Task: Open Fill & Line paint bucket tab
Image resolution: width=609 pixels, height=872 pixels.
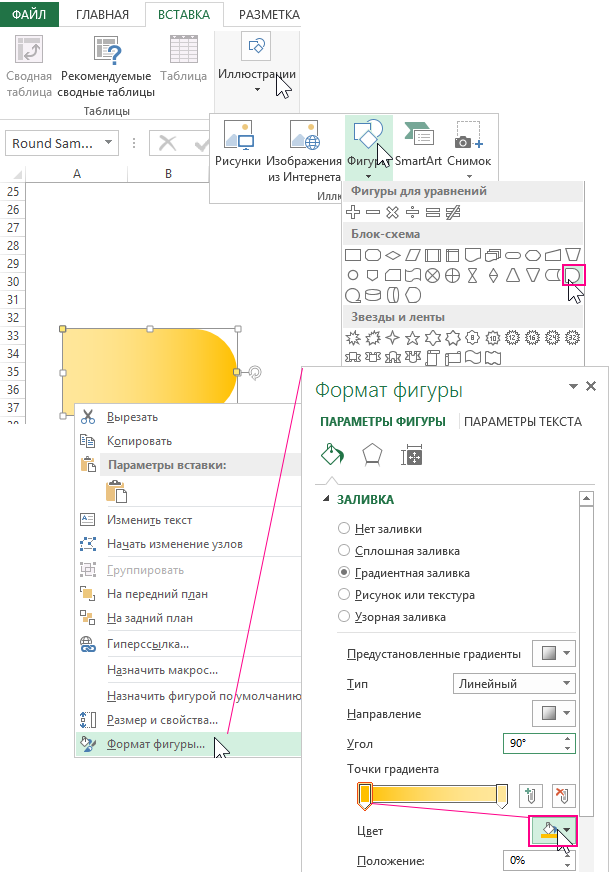Action: click(332, 455)
